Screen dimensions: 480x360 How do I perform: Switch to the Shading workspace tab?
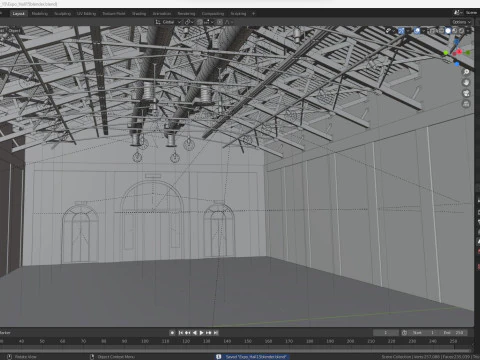(139, 14)
